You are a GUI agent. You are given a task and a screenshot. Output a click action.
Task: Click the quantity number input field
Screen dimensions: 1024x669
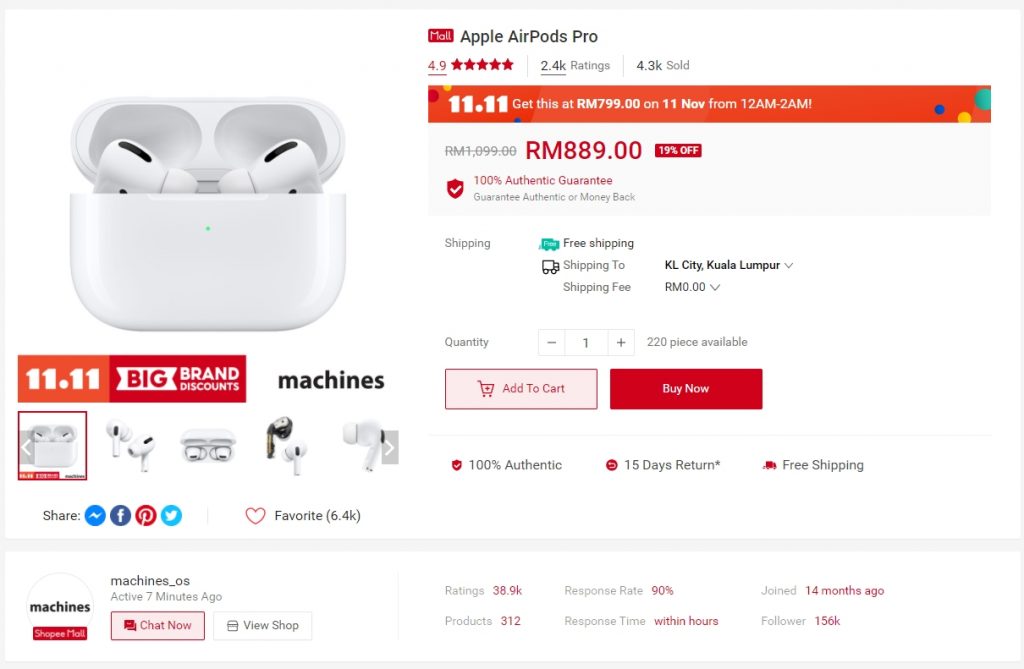(586, 343)
